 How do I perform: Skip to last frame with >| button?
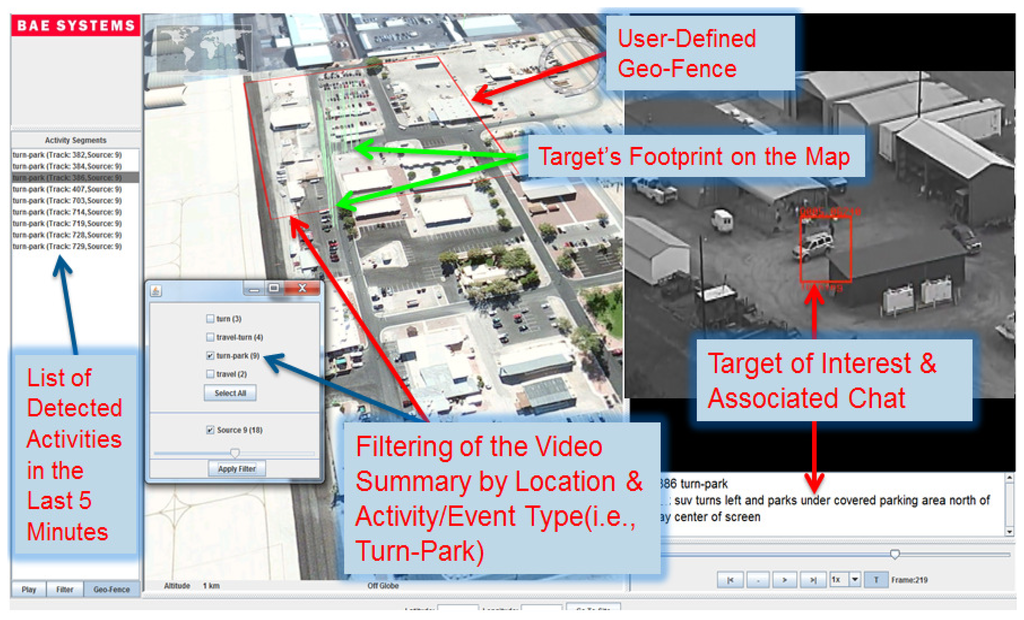pos(812,579)
